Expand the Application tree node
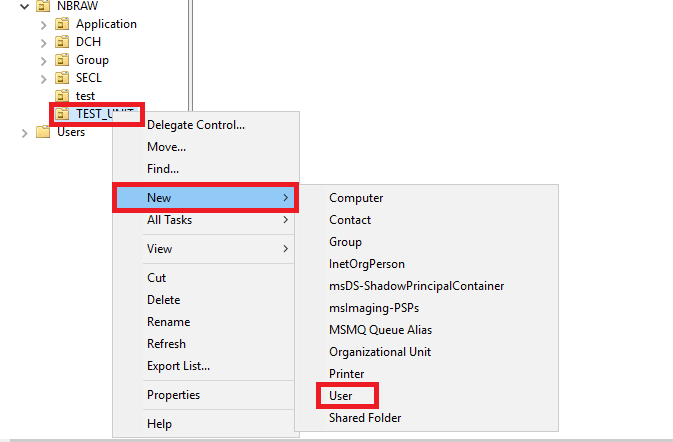This screenshot has height=442, width=673. (43, 25)
